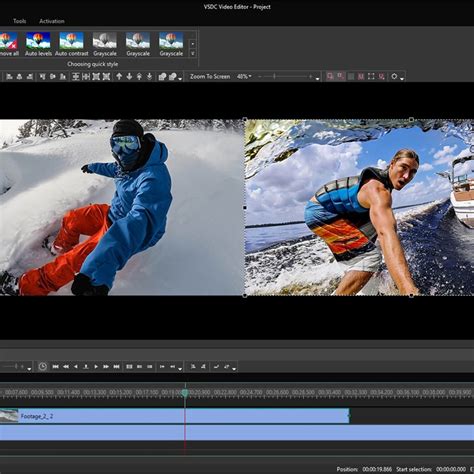Click the zoom in plus button
474x474 pixels.
(310, 77)
